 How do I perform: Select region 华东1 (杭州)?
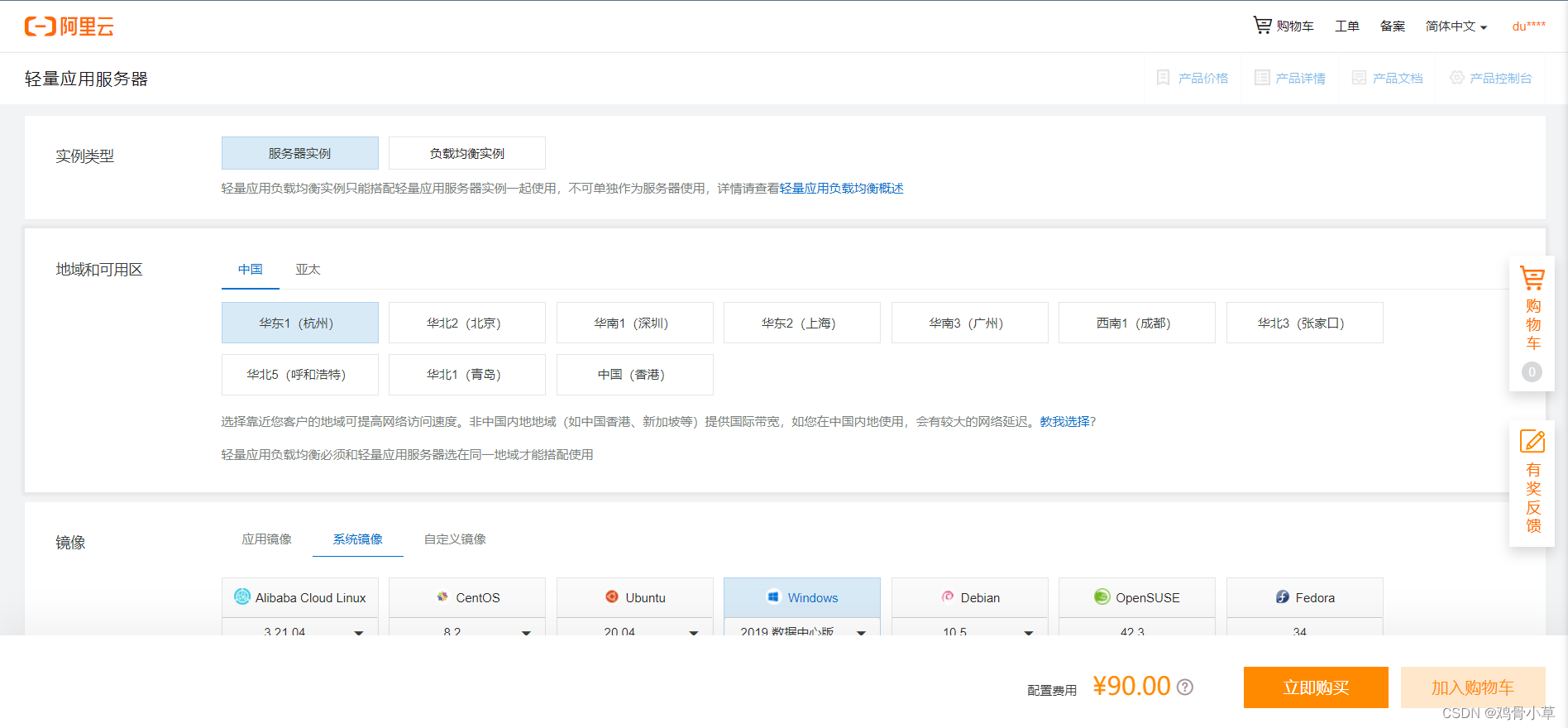pyautogui.click(x=300, y=323)
